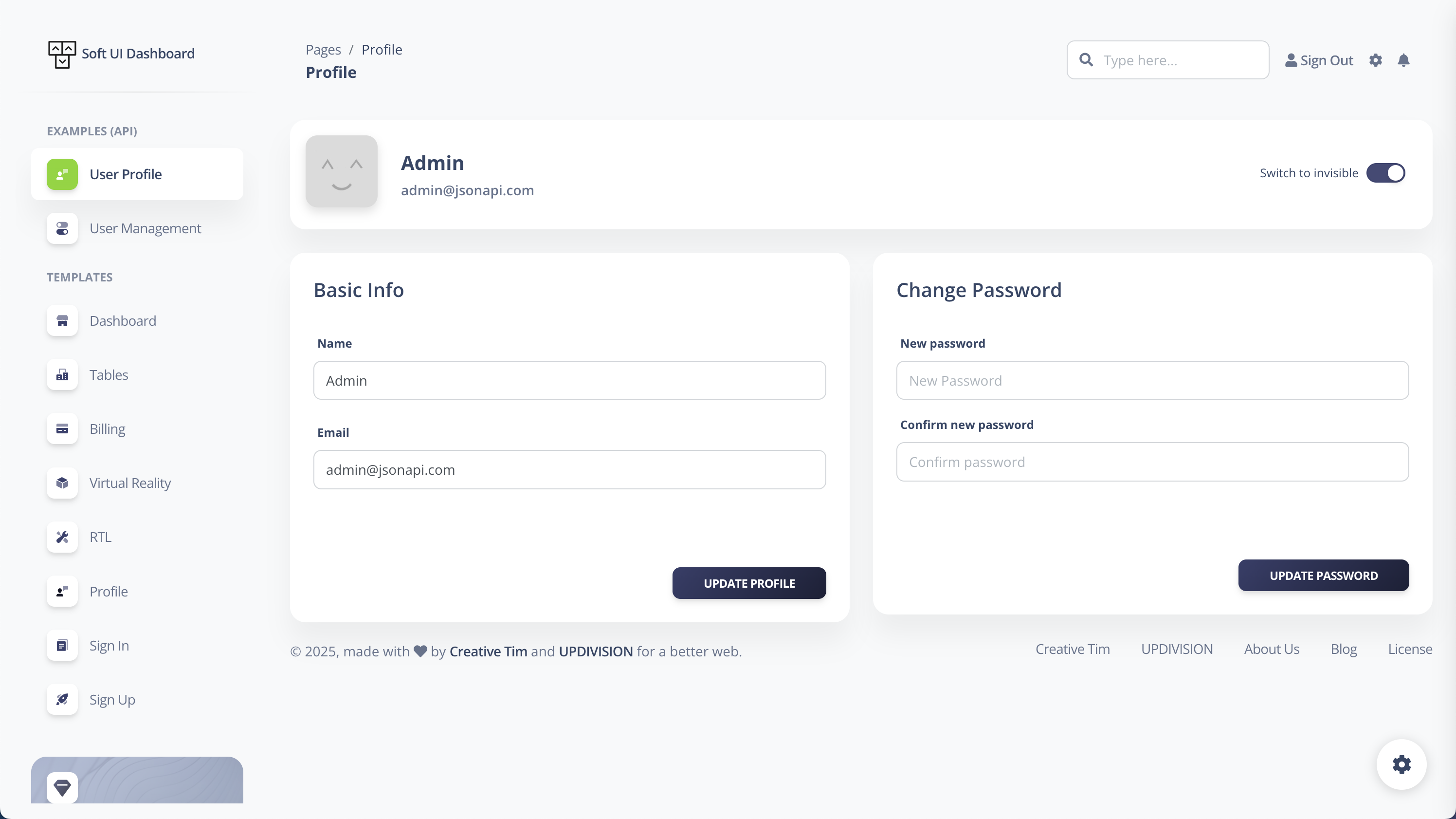Click the floating configurator gear button

pos(1401,764)
